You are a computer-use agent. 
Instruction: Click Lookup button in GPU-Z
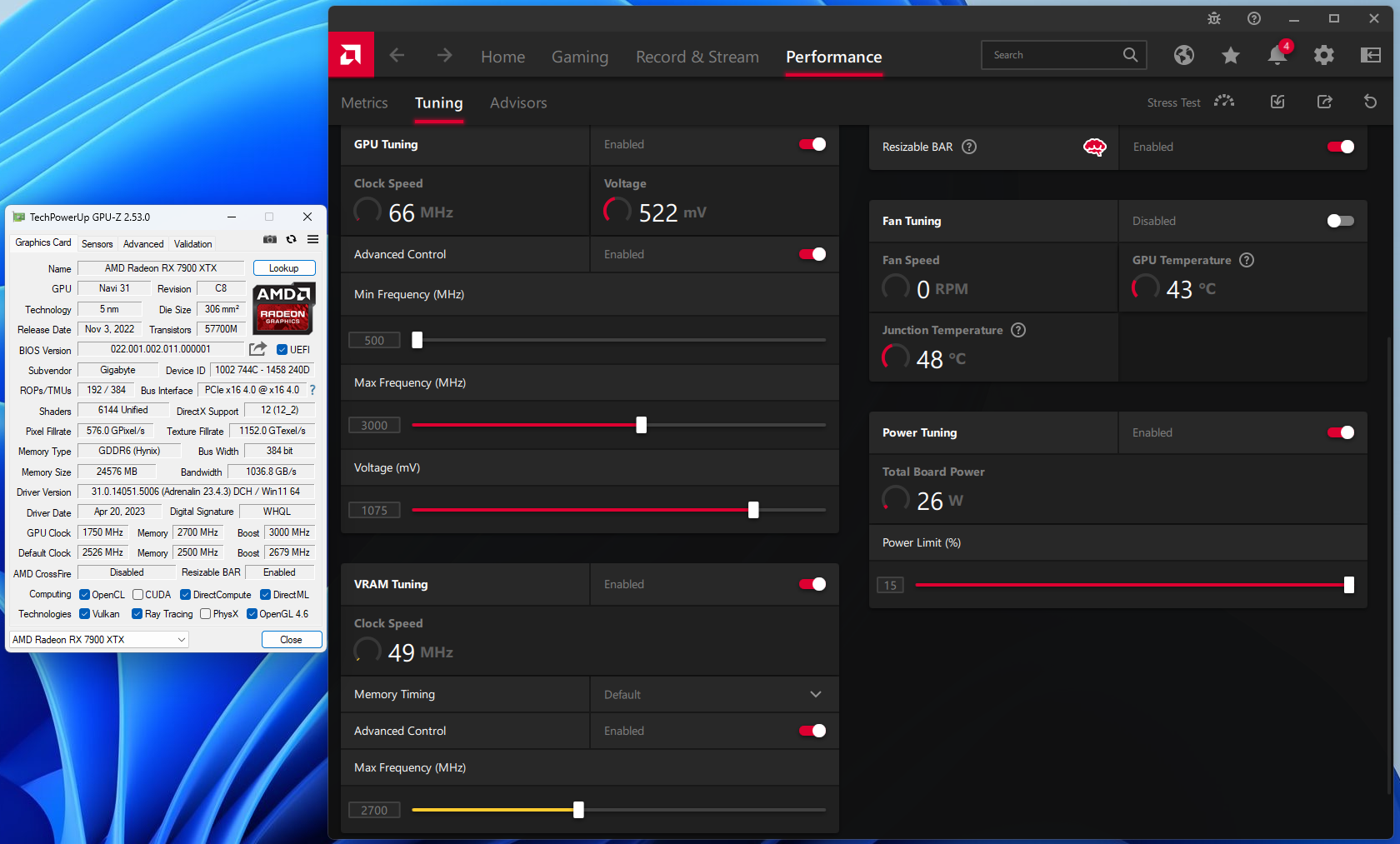(283, 268)
